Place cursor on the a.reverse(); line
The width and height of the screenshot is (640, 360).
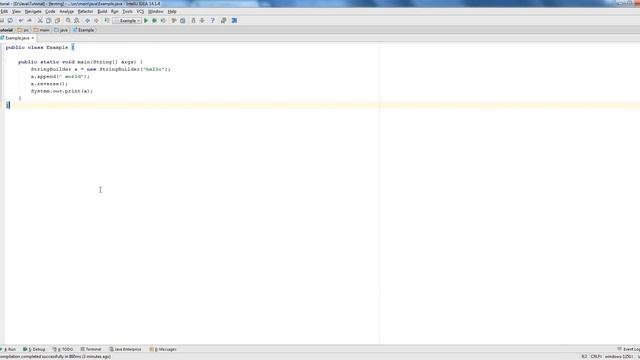tap(49, 84)
